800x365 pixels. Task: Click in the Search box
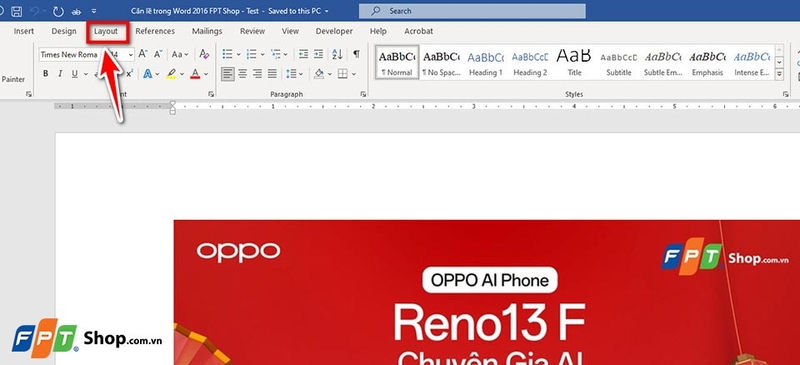point(472,11)
